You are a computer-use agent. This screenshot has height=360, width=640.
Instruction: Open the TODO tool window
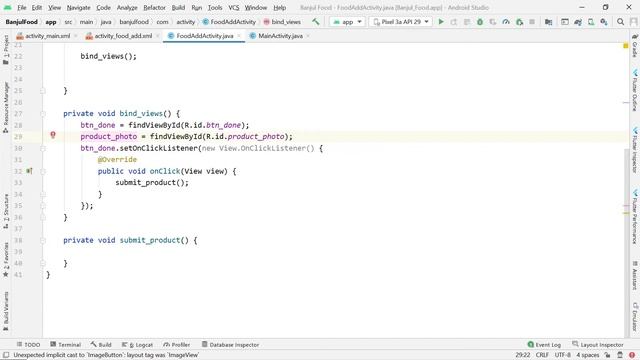click(28, 344)
